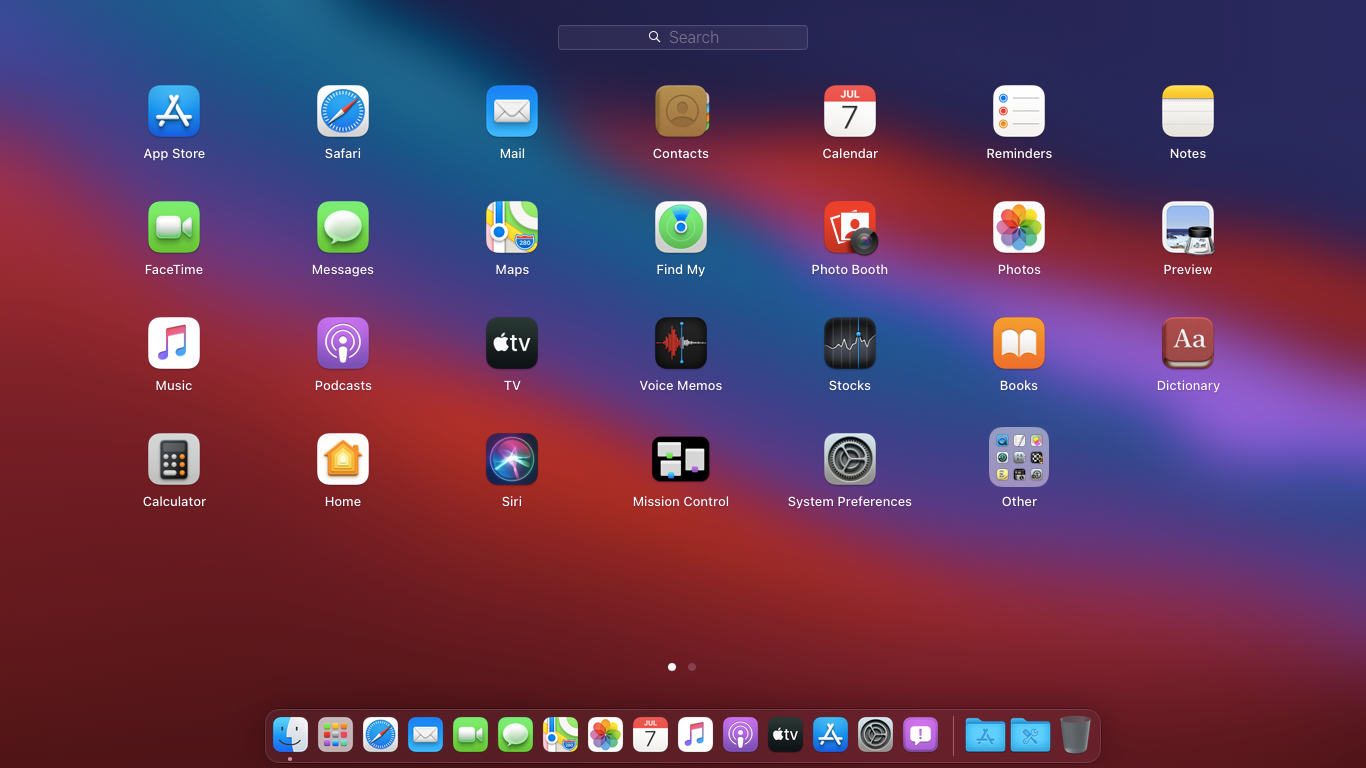1366x768 pixels.
Task: Open Messages in Launchpad grid
Action: [343, 227]
